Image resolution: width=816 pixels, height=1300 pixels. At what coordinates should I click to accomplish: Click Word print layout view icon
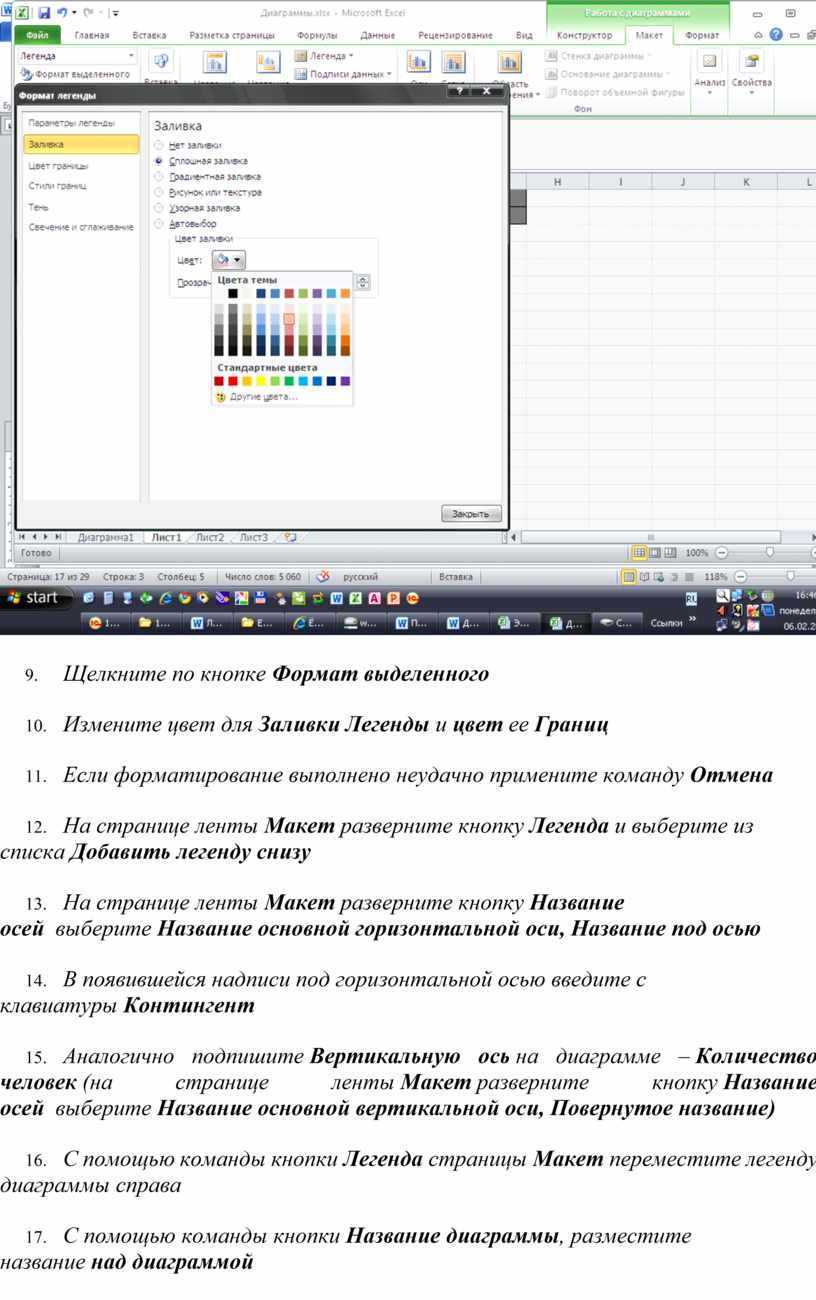(629, 577)
